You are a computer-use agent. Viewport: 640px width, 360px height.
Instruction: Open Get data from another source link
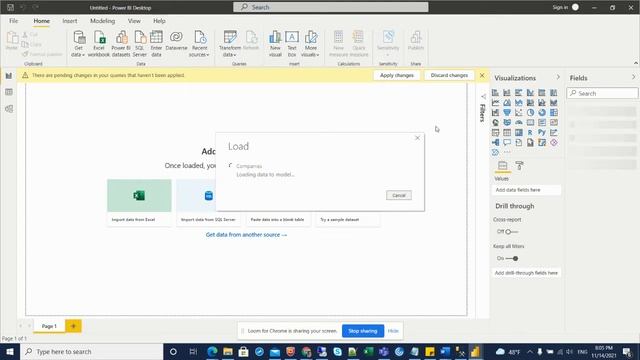point(246,235)
